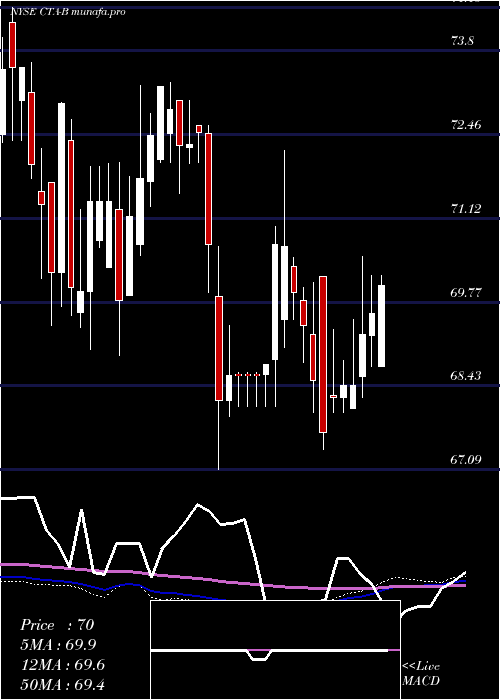Click the 'NYSE CTA-B munafa.pro' chart title
The height and width of the screenshot is (700, 500).
[x=68, y=12]
